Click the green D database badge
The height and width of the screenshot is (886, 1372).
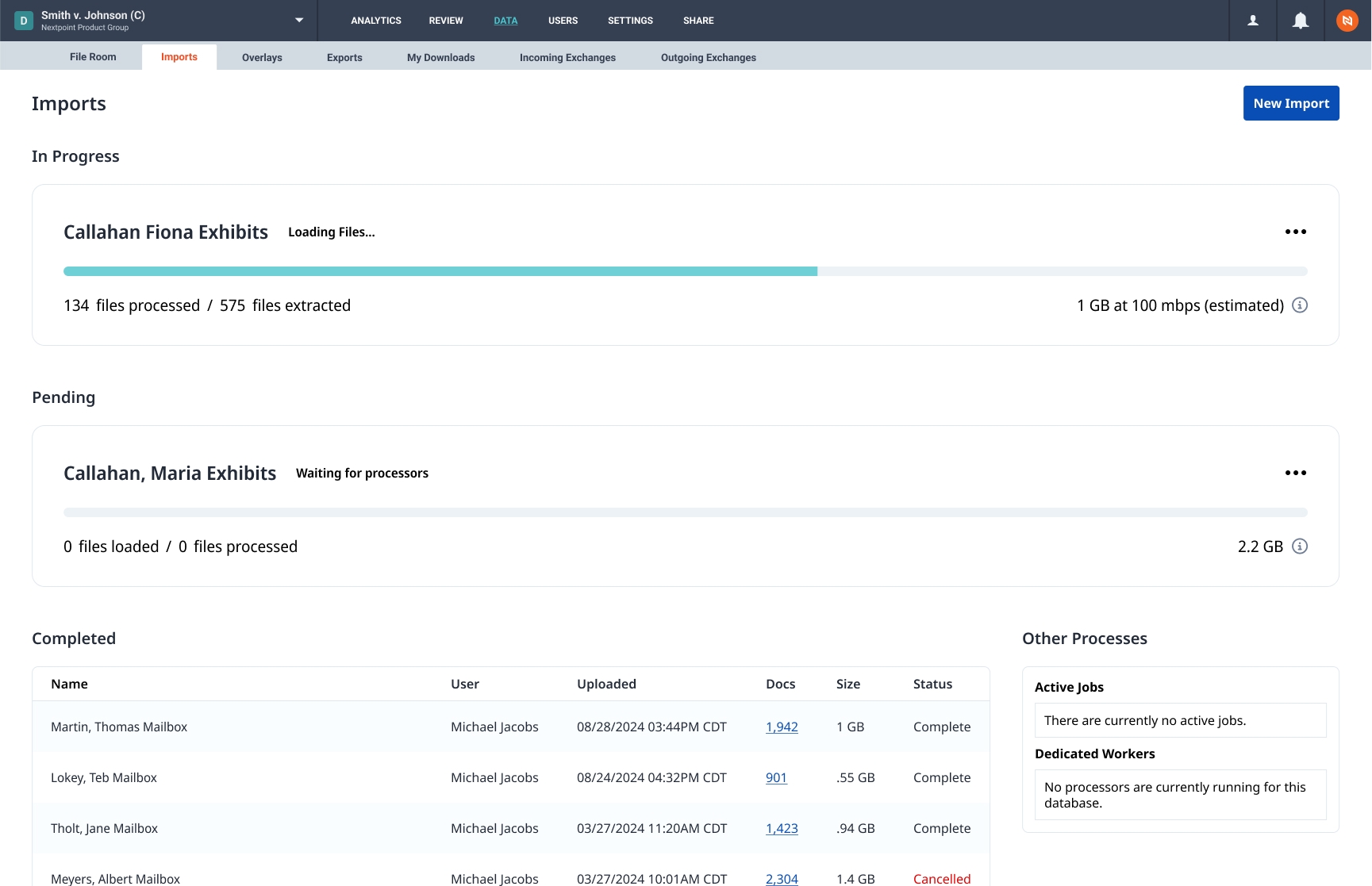point(24,21)
